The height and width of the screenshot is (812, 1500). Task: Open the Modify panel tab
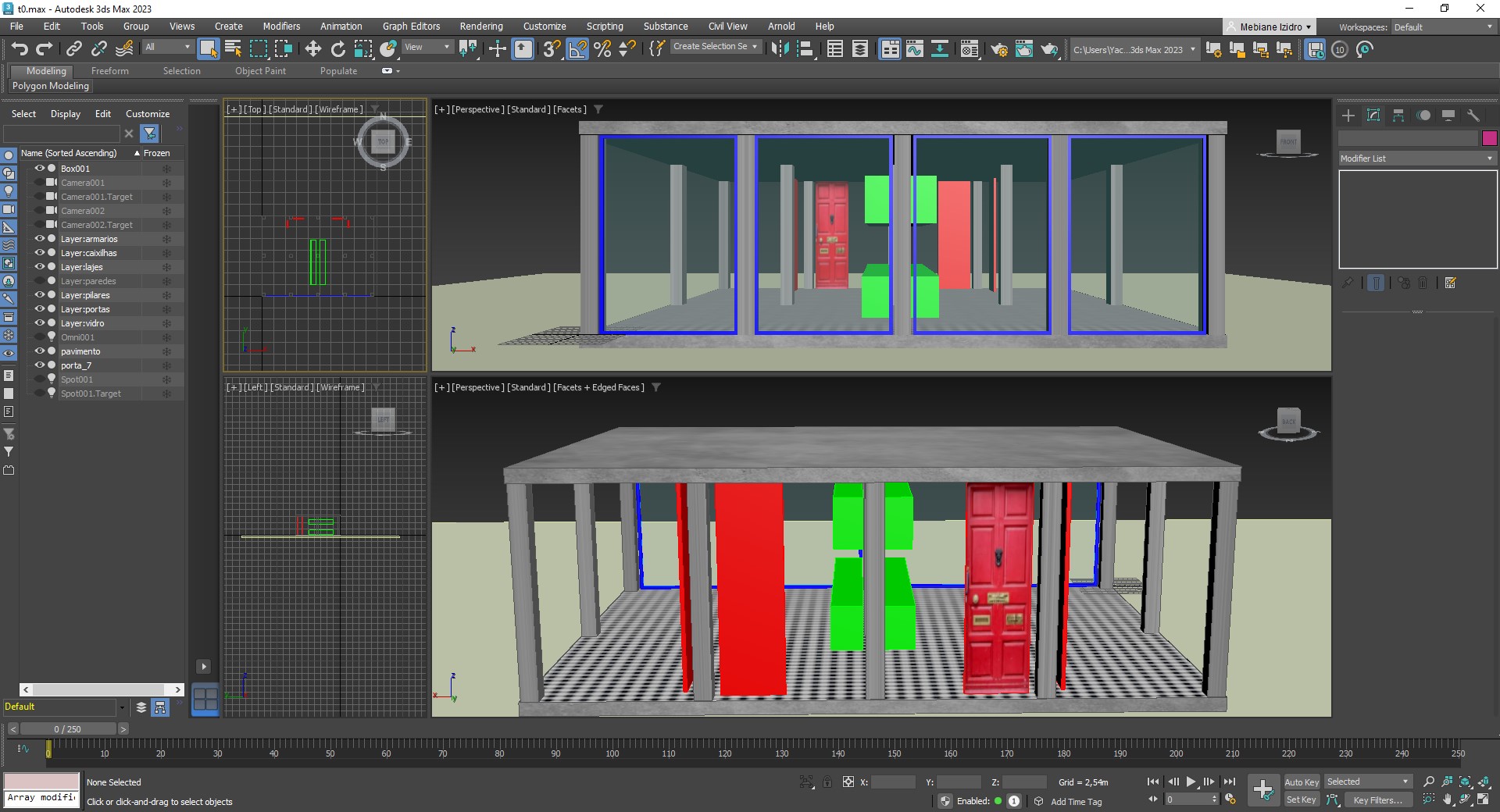tap(1373, 116)
